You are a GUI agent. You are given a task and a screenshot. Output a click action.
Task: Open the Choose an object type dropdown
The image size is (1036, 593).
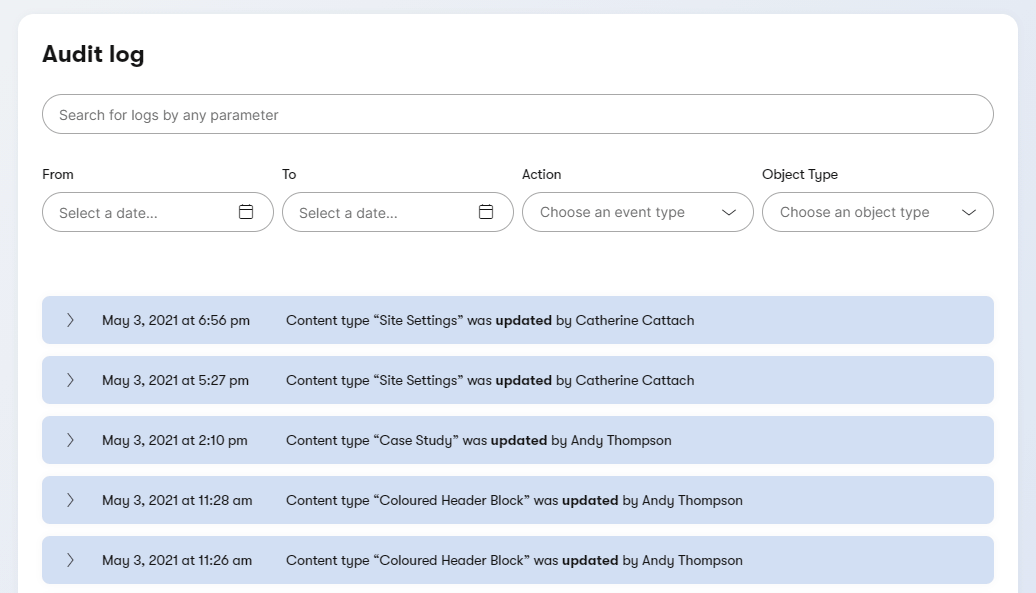click(877, 212)
